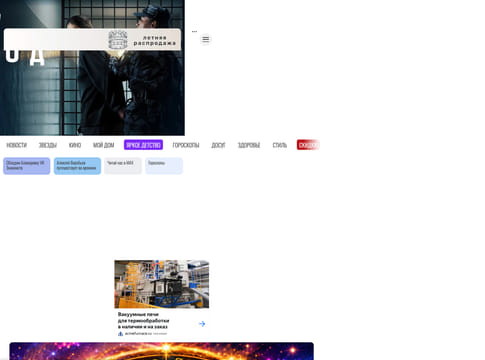Click the Вакуумные печи ad headline
Viewport: 485px width, 360px height.
pyautogui.click(x=143, y=321)
